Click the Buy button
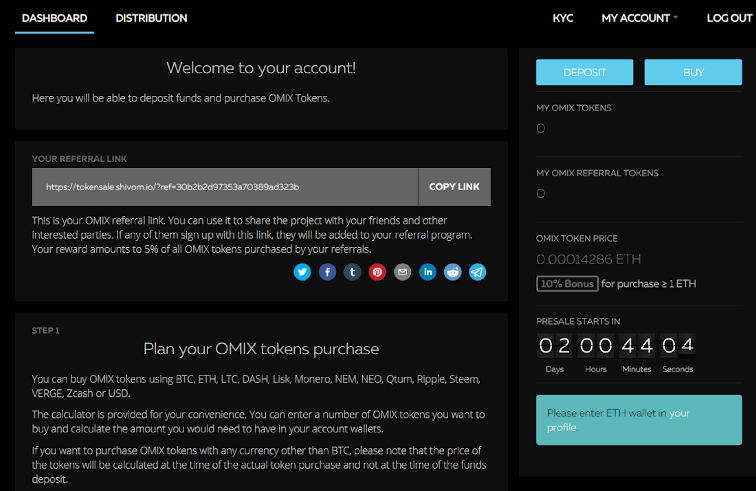Screen dimensions: 756x491 tap(693, 72)
